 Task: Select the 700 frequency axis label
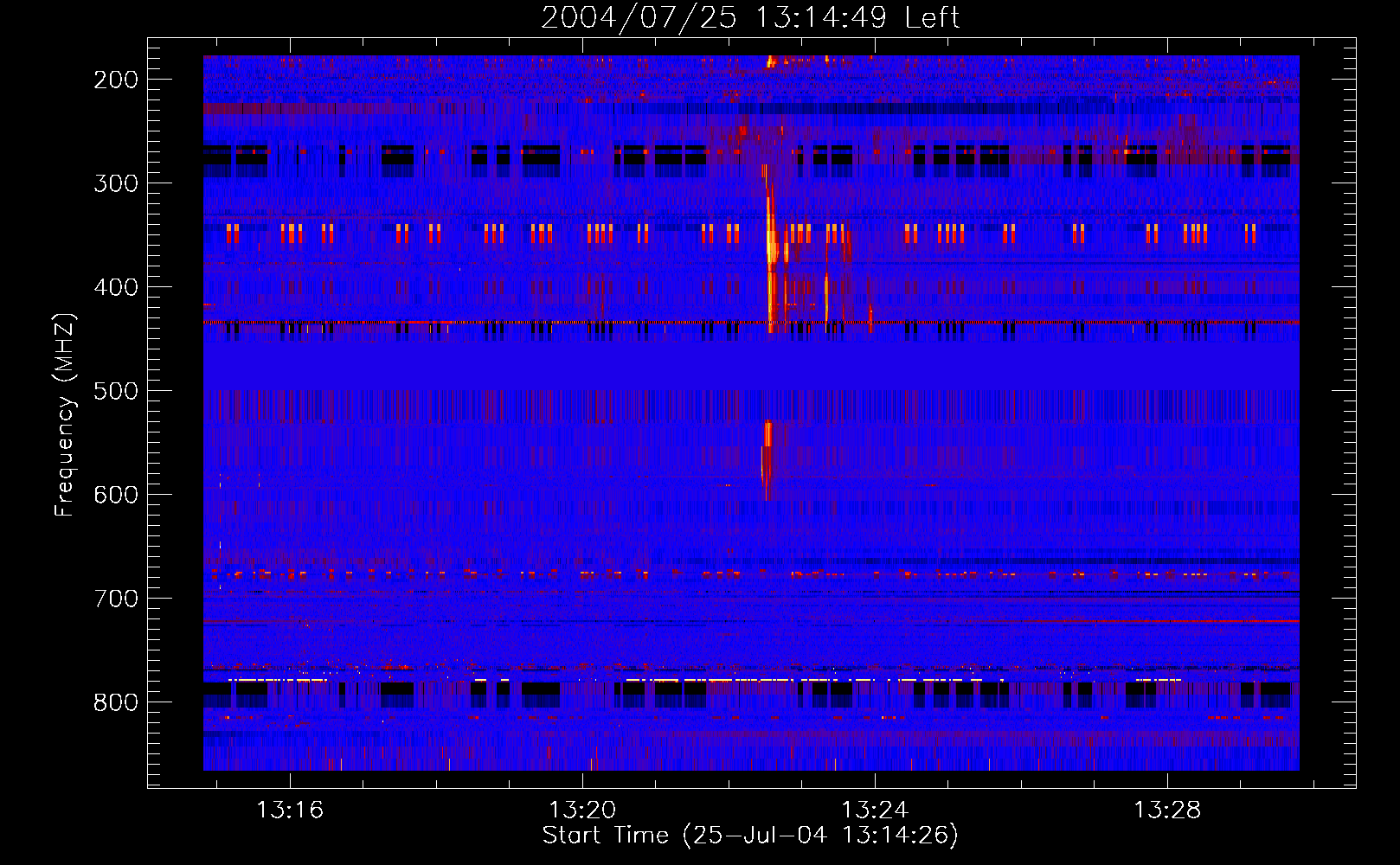[116, 599]
